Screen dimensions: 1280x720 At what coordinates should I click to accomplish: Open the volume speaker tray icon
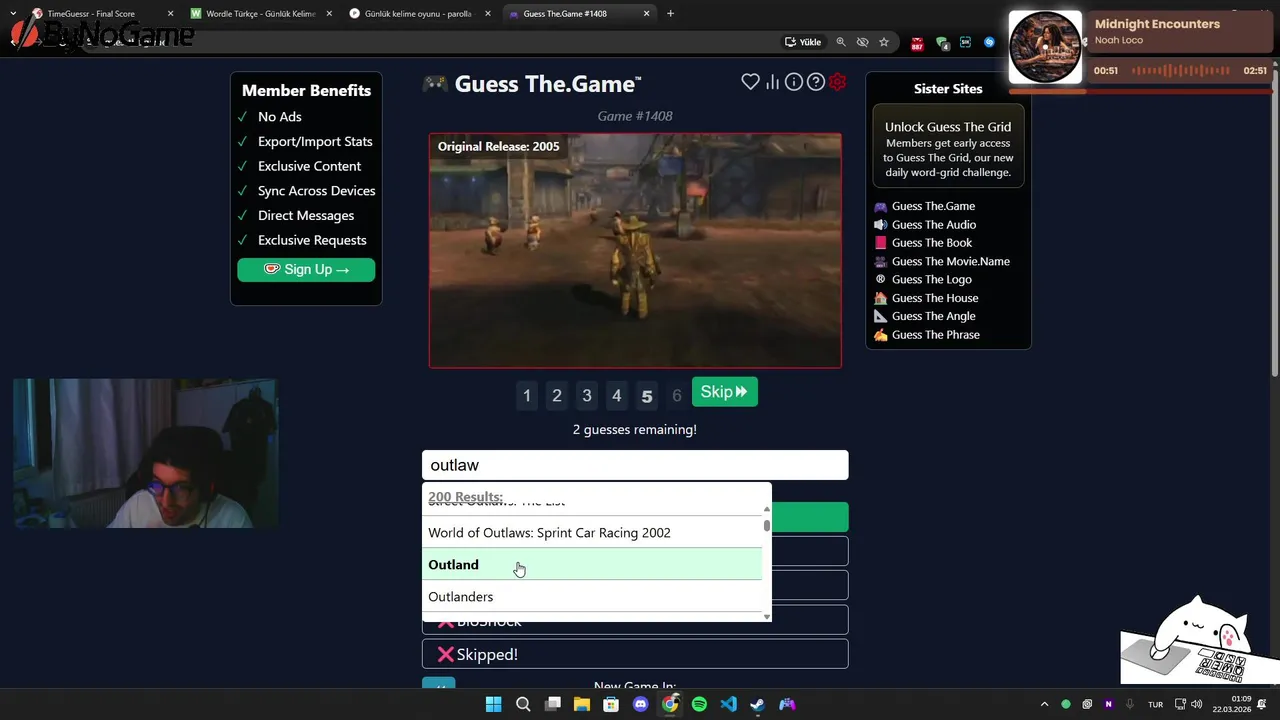[1197, 704]
